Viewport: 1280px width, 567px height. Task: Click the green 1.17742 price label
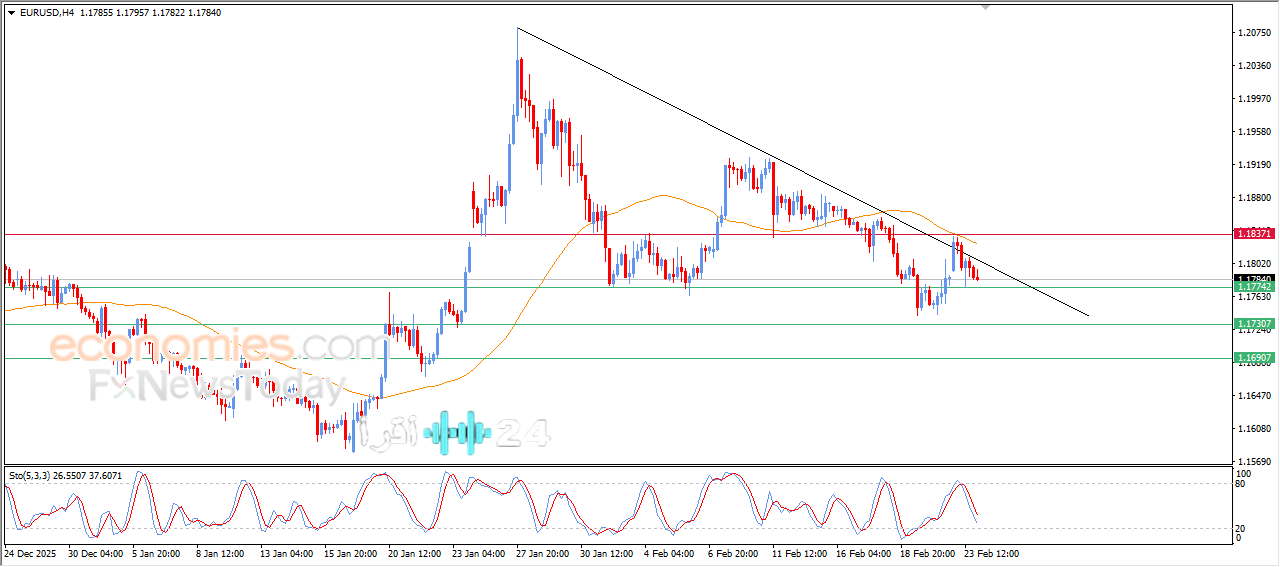tap(1253, 287)
